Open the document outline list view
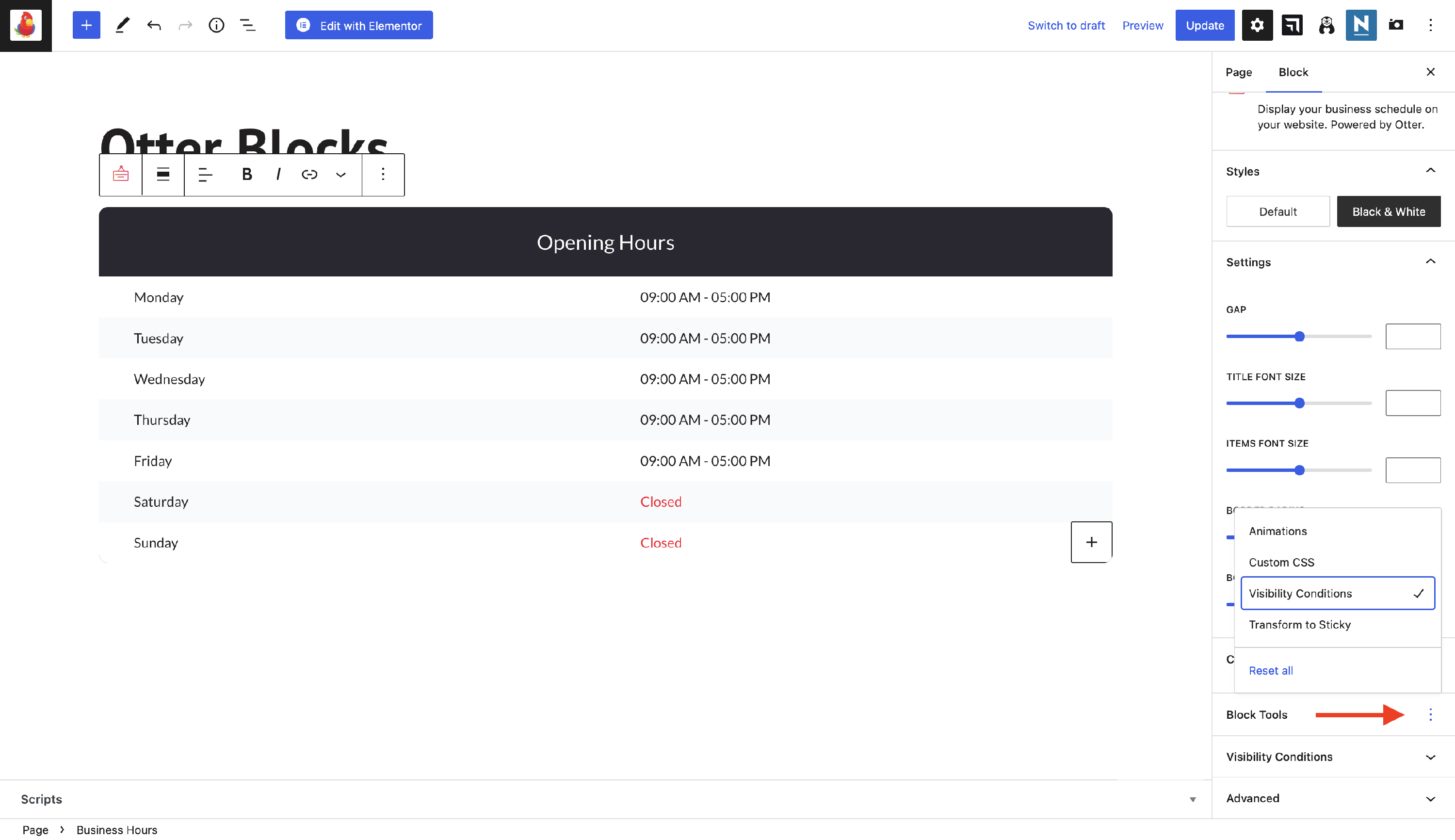Image resolution: width=1455 pixels, height=840 pixels. [247, 25]
